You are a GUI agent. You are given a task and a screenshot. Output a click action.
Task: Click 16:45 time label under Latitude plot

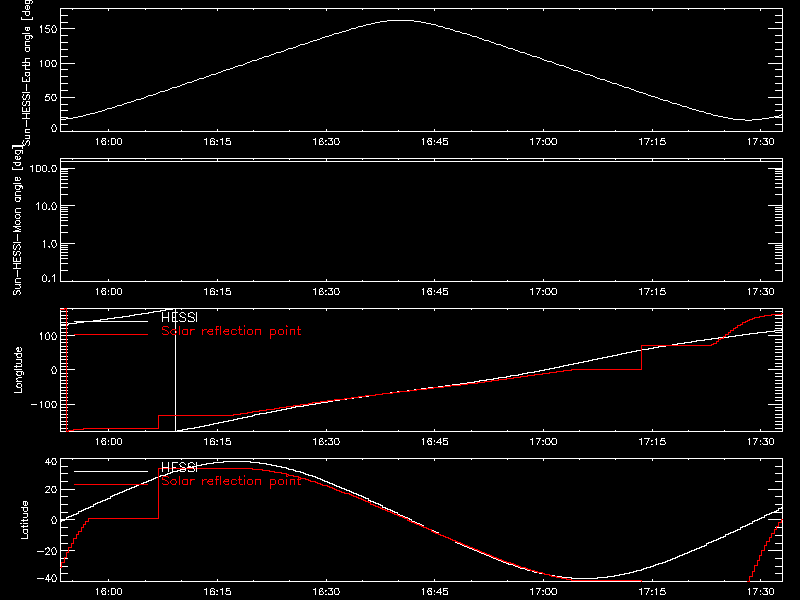coord(435,592)
